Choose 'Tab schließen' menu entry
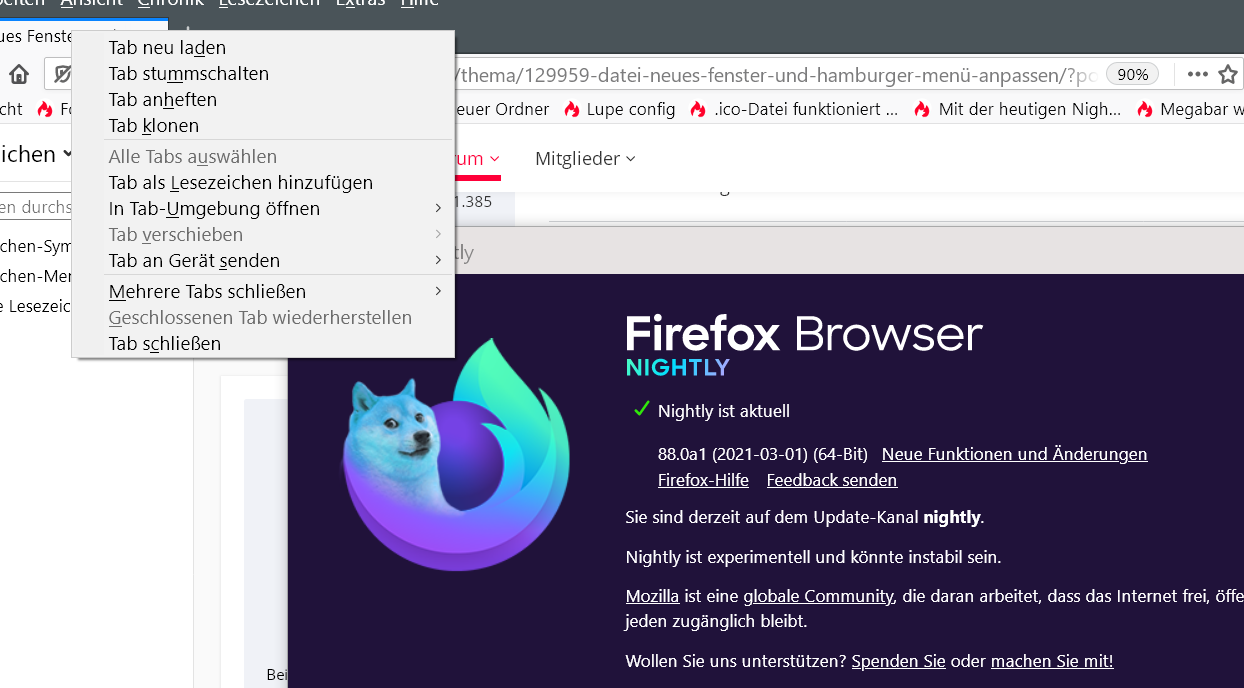 pyautogui.click(x=263, y=343)
